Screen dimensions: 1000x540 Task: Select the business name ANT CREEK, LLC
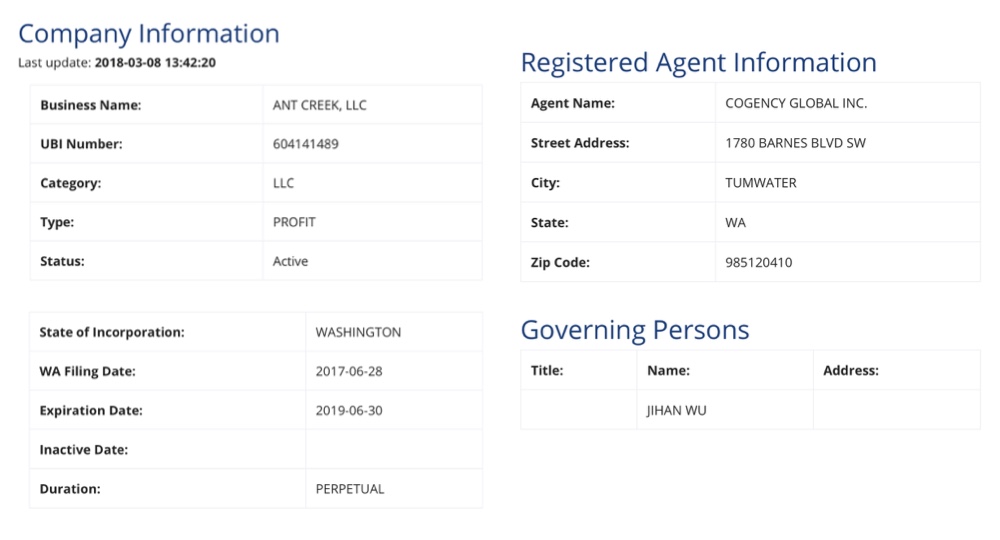click(x=320, y=105)
